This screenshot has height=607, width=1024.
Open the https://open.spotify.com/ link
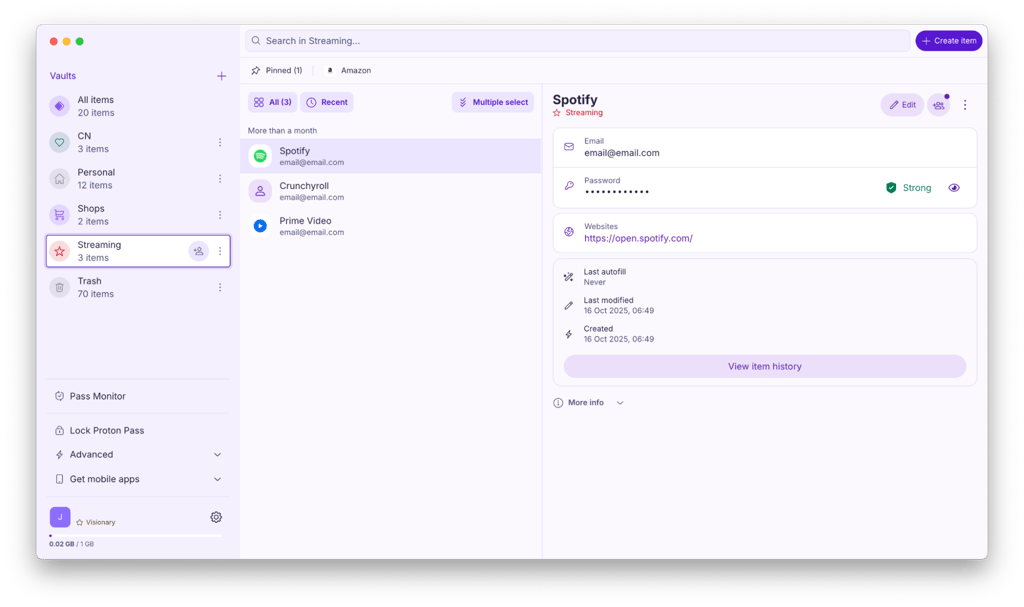(x=638, y=238)
